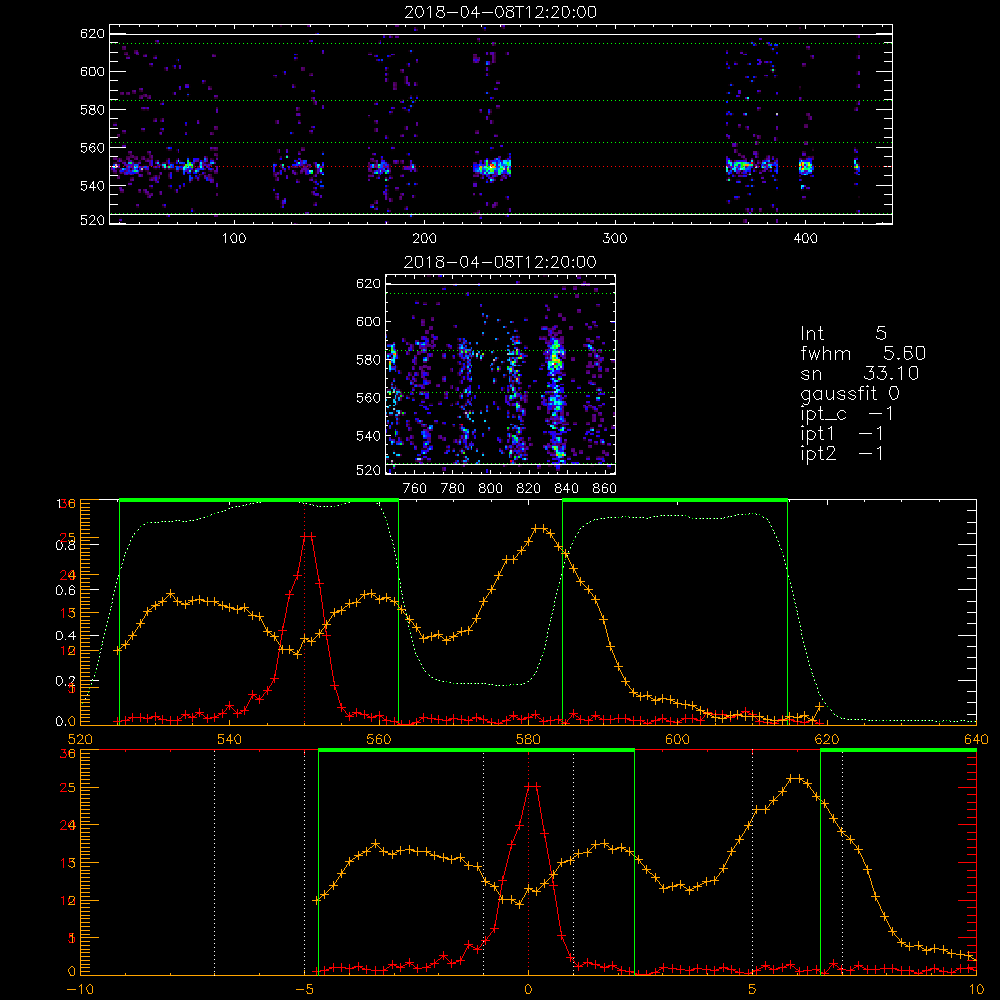This screenshot has width=1000, height=1000.
Task: Click x-axis label 560 of the profile plot
Action: (x=379, y=739)
